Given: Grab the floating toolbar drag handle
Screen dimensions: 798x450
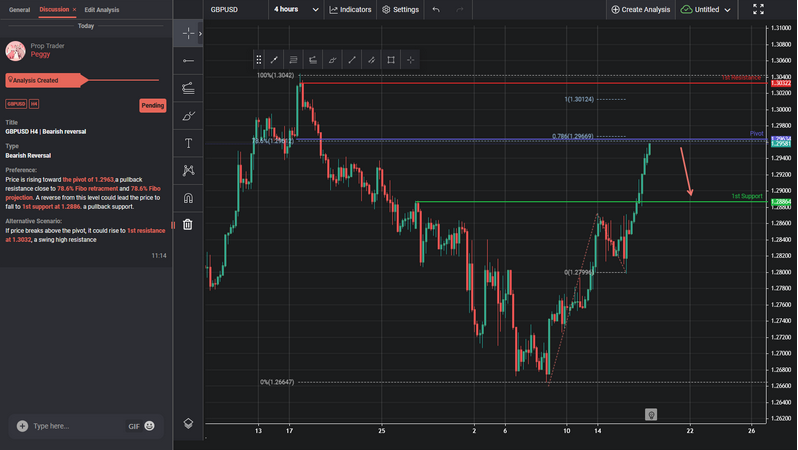Looking at the screenshot, I should 259,60.
